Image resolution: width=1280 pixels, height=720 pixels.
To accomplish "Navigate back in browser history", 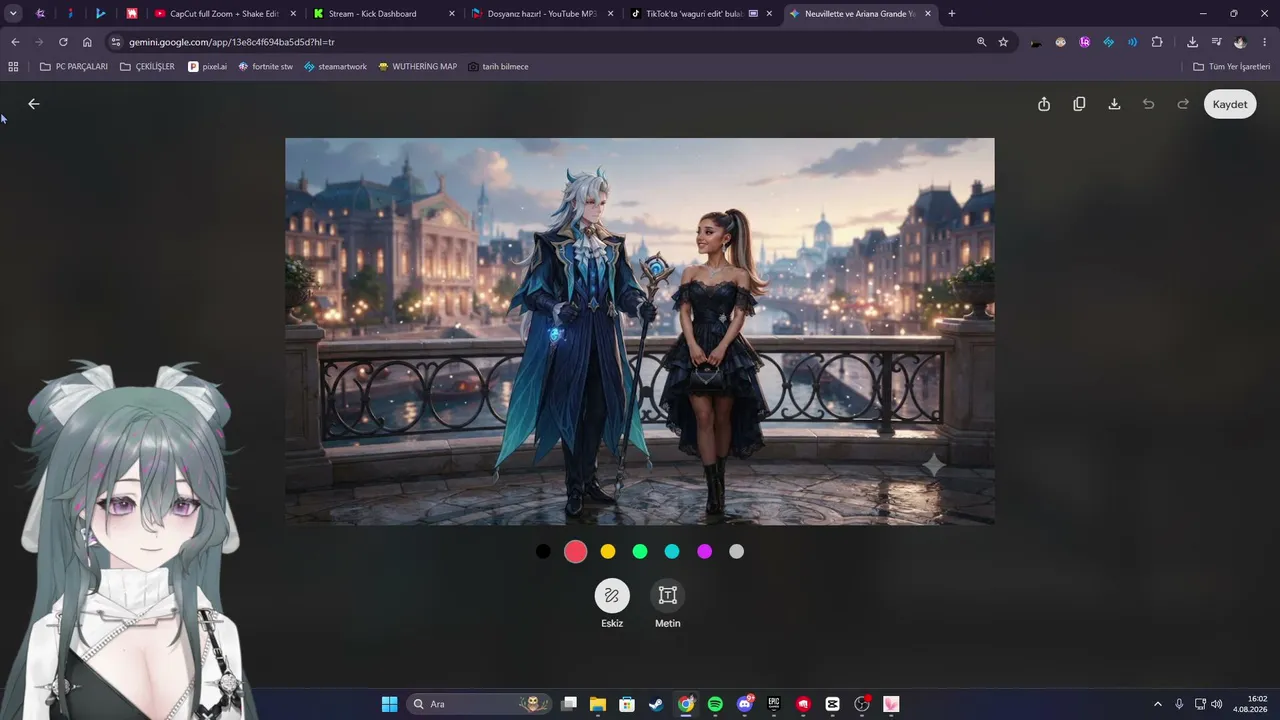I will [15, 42].
